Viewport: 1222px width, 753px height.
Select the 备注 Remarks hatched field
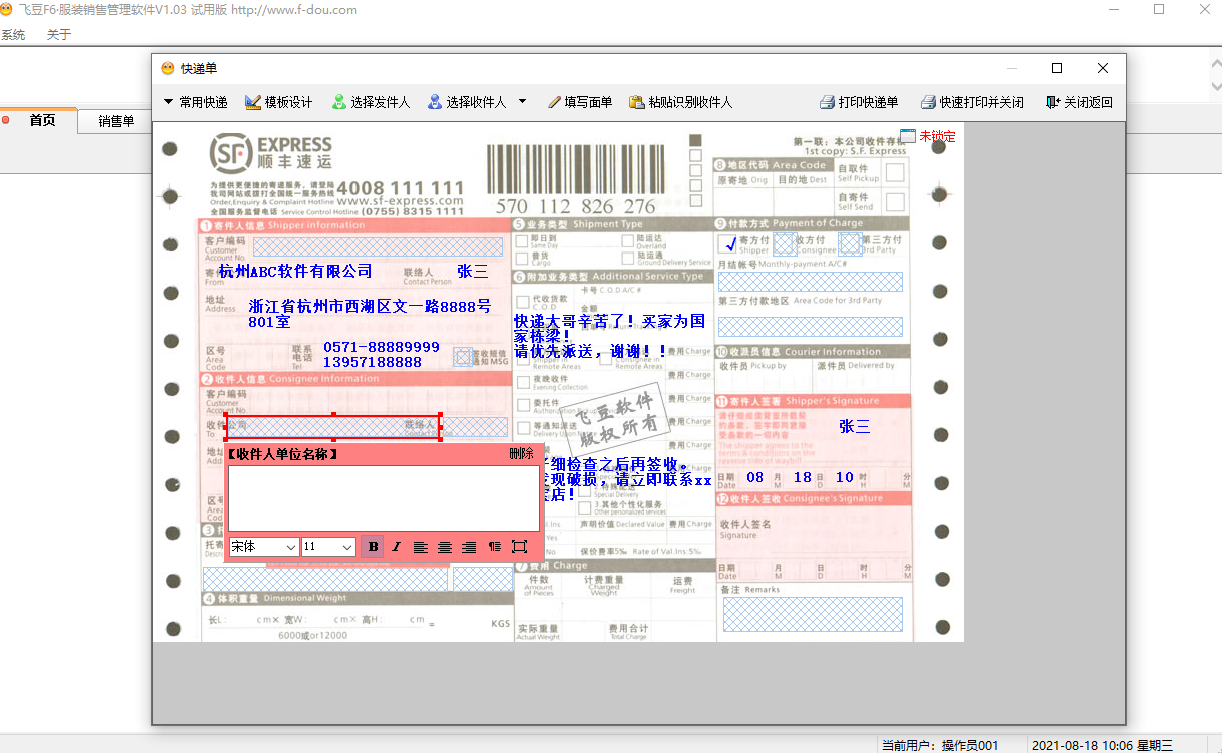812,614
